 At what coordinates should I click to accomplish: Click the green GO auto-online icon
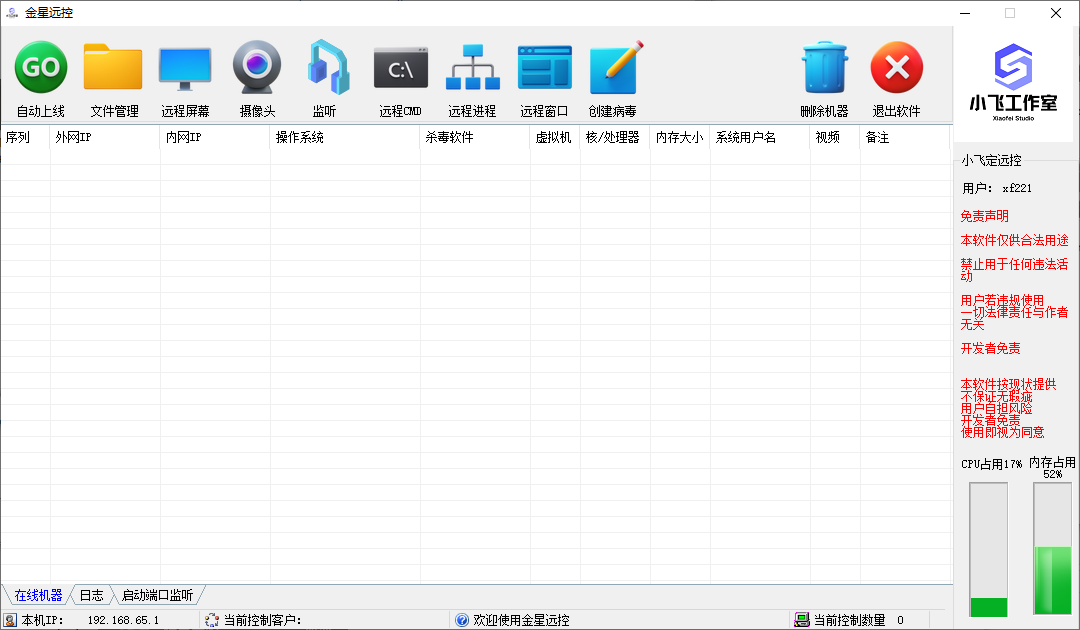pyautogui.click(x=41, y=67)
